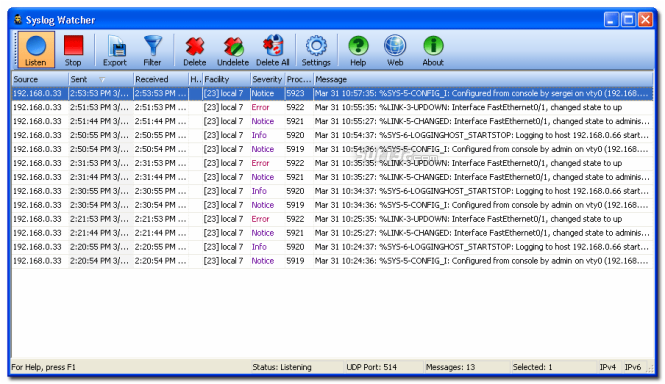The width and height of the screenshot is (665, 384).
Task: Select the row sent at 2:53:53 PM
Action: [332, 93]
